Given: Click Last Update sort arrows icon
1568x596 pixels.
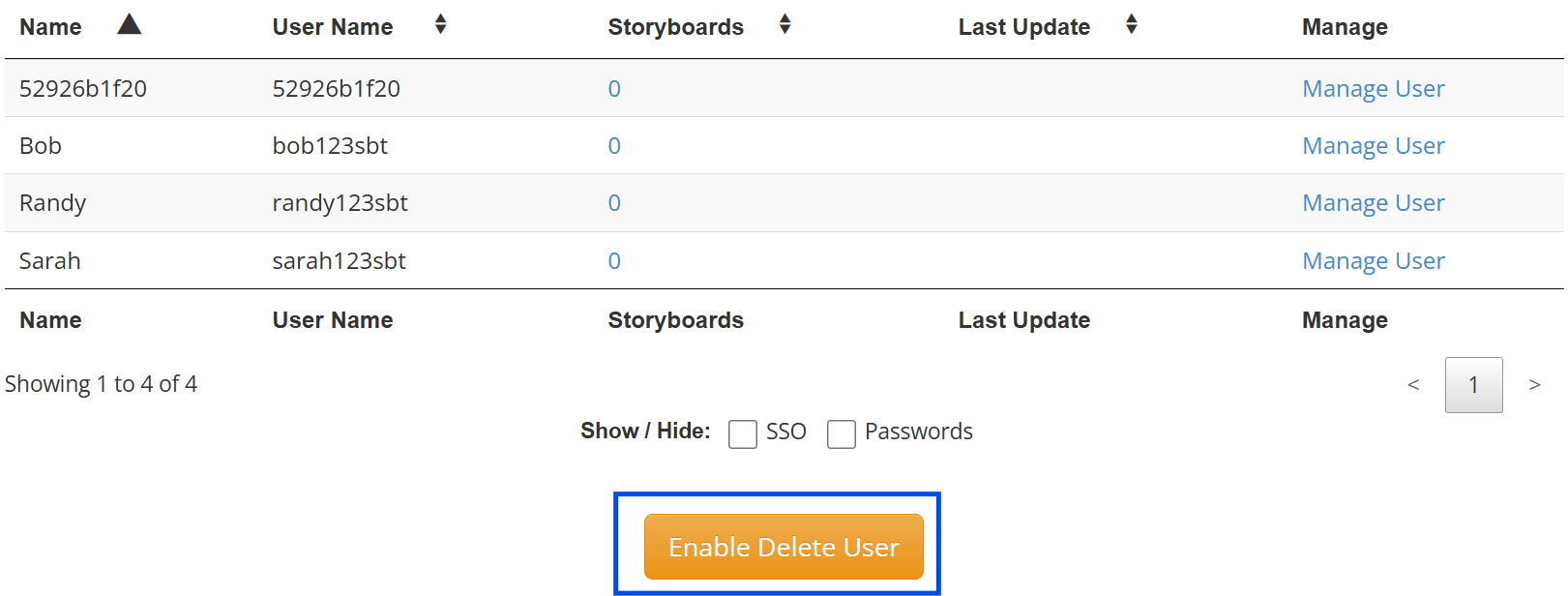Looking at the screenshot, I should coord(1131,25).
